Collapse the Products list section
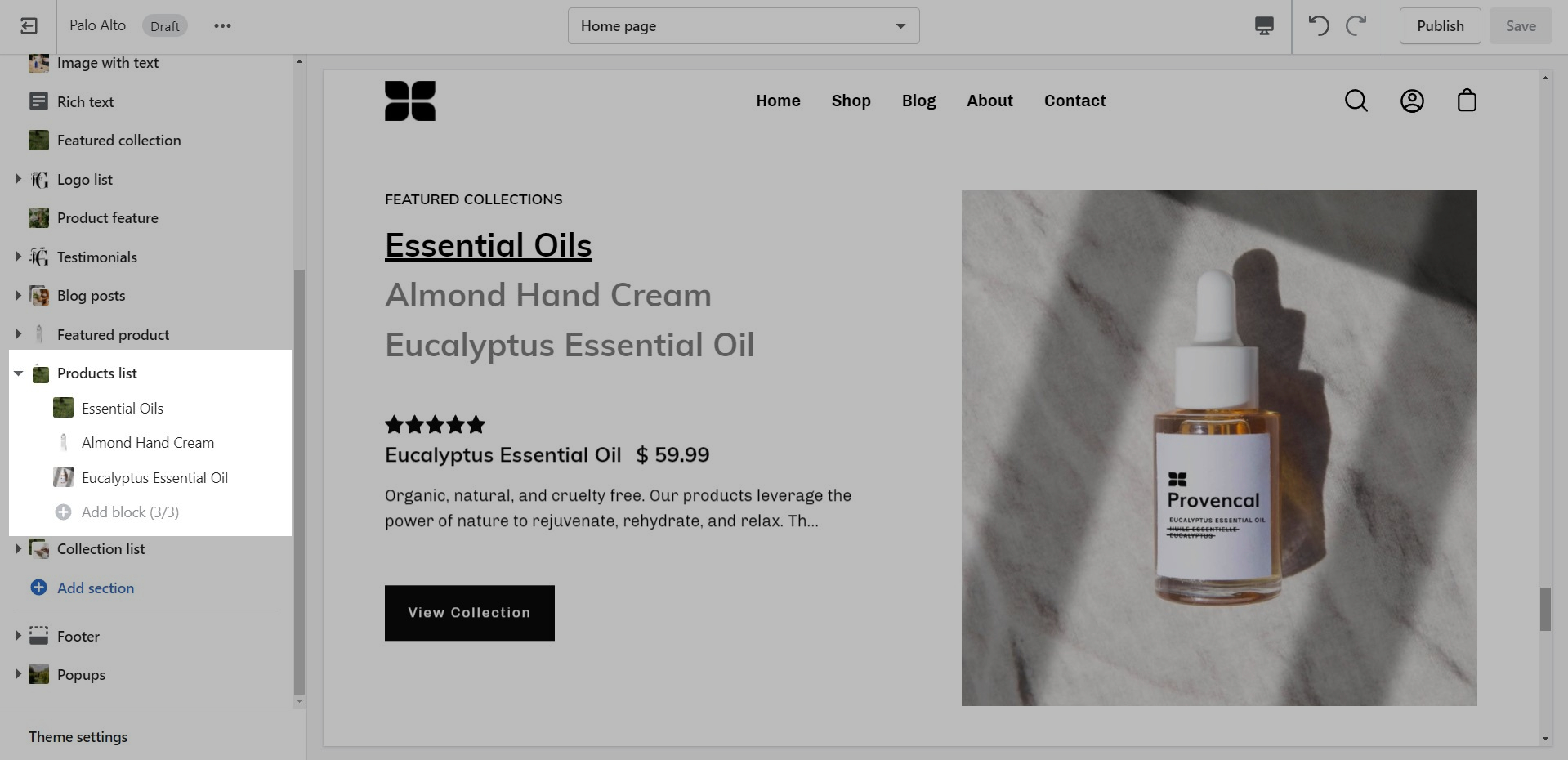 (x=18, y=373)
